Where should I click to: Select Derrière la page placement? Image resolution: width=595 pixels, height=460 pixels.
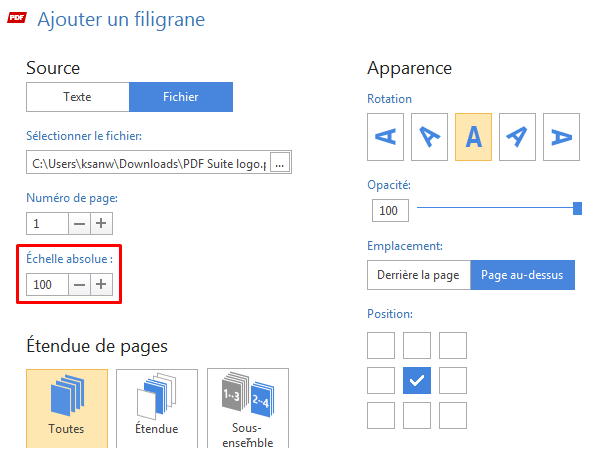tap(419, 275)
